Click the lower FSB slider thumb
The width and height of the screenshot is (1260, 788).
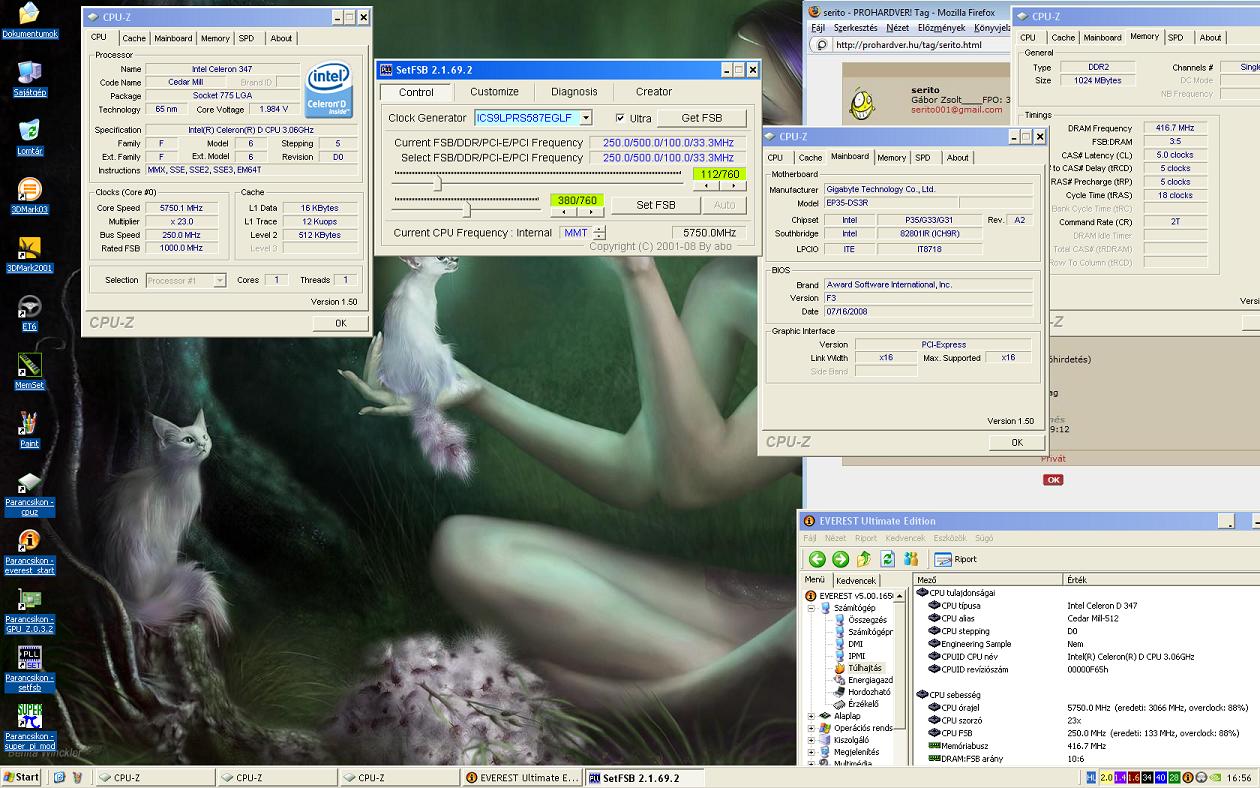(x=466, y=208)
